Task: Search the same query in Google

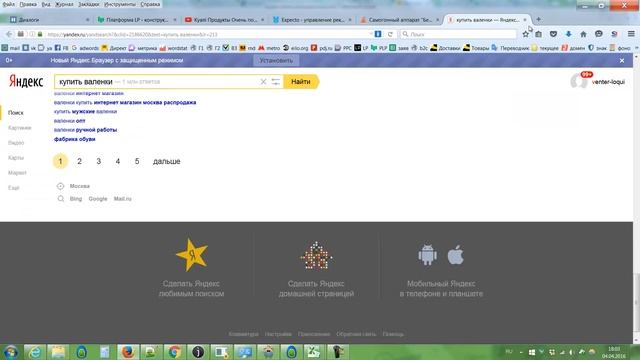Action: 98,199
